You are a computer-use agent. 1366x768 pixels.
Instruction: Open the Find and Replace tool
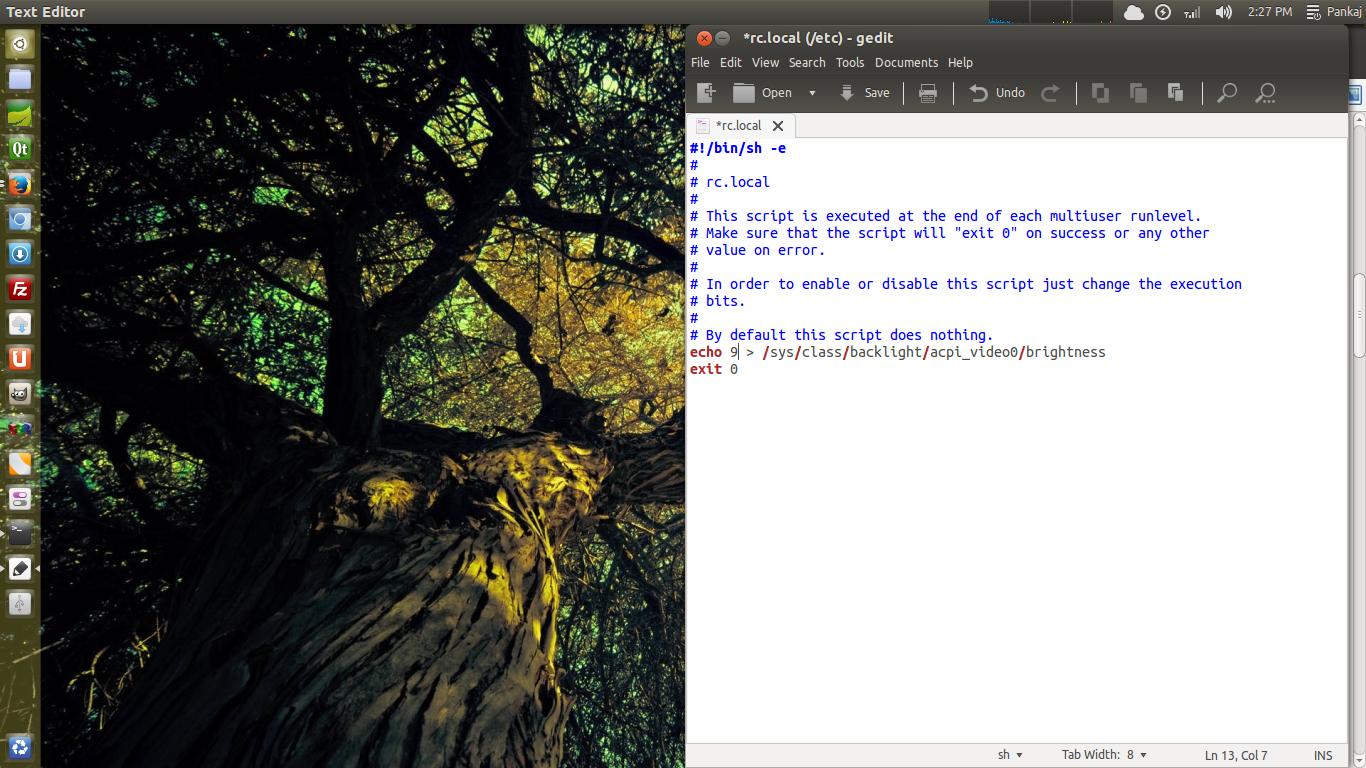(x=1265, y=93)
